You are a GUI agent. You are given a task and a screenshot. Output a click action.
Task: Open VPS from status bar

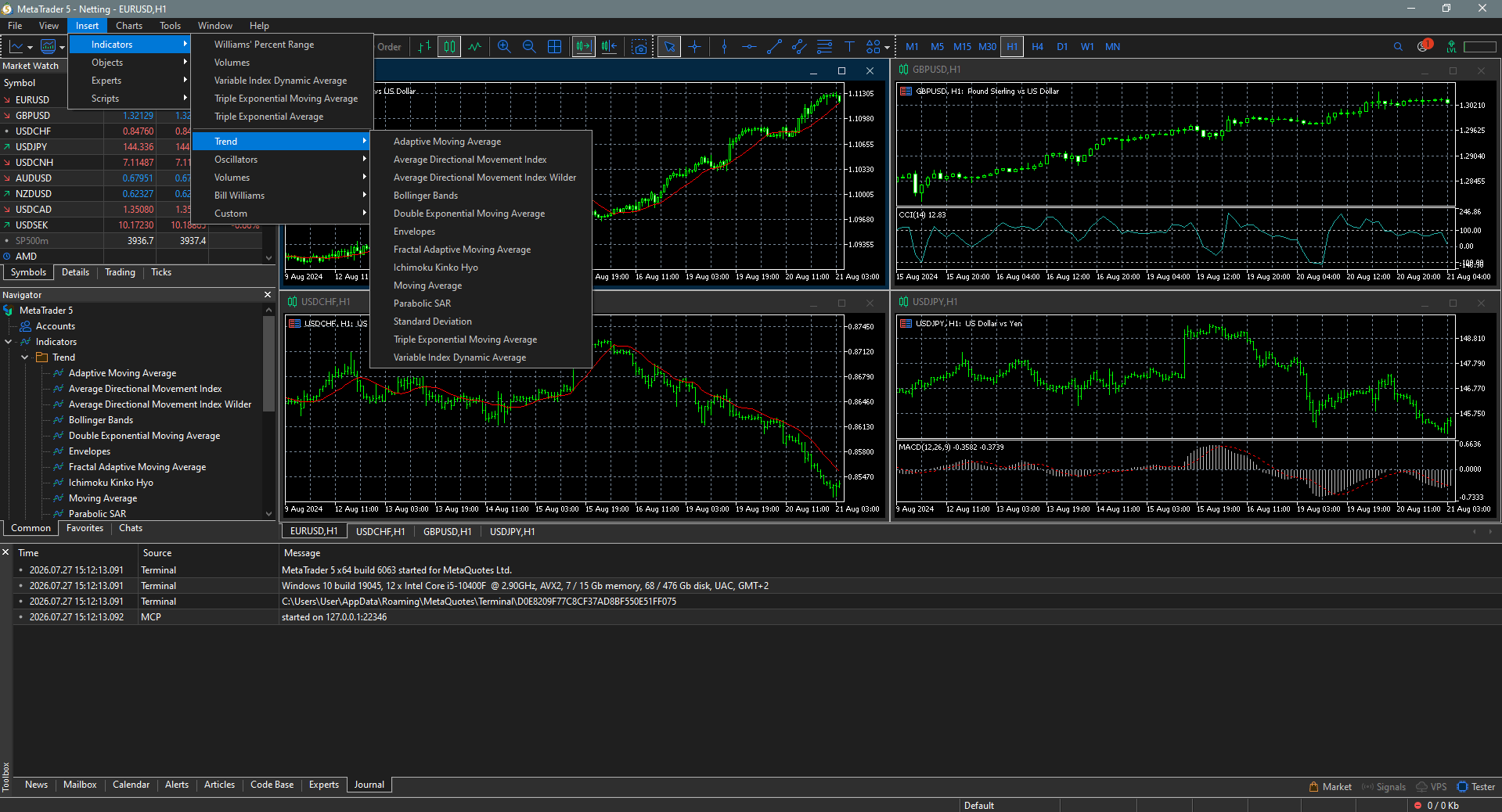click(1432, 787)
